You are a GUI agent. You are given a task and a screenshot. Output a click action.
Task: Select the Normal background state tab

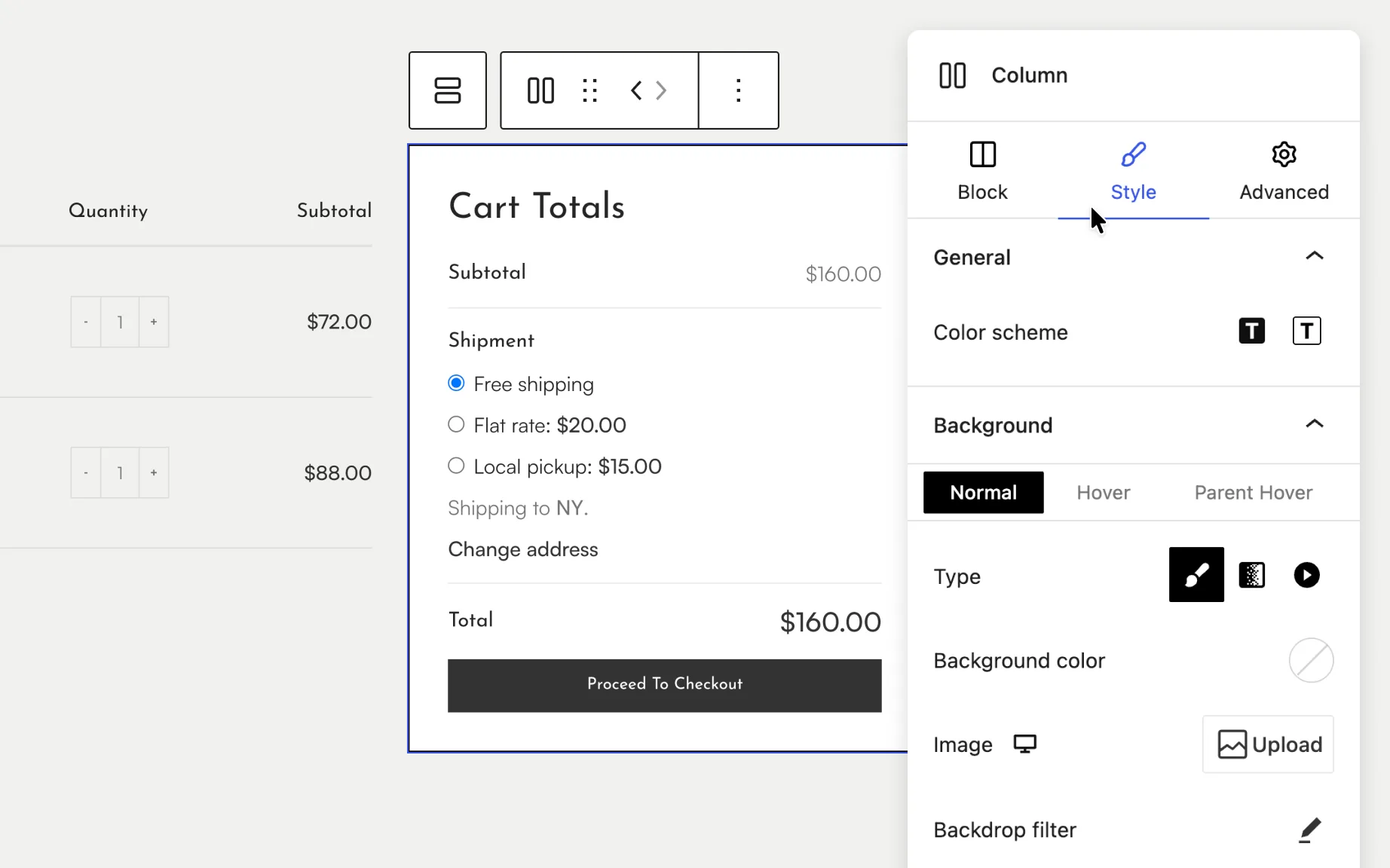984,493
